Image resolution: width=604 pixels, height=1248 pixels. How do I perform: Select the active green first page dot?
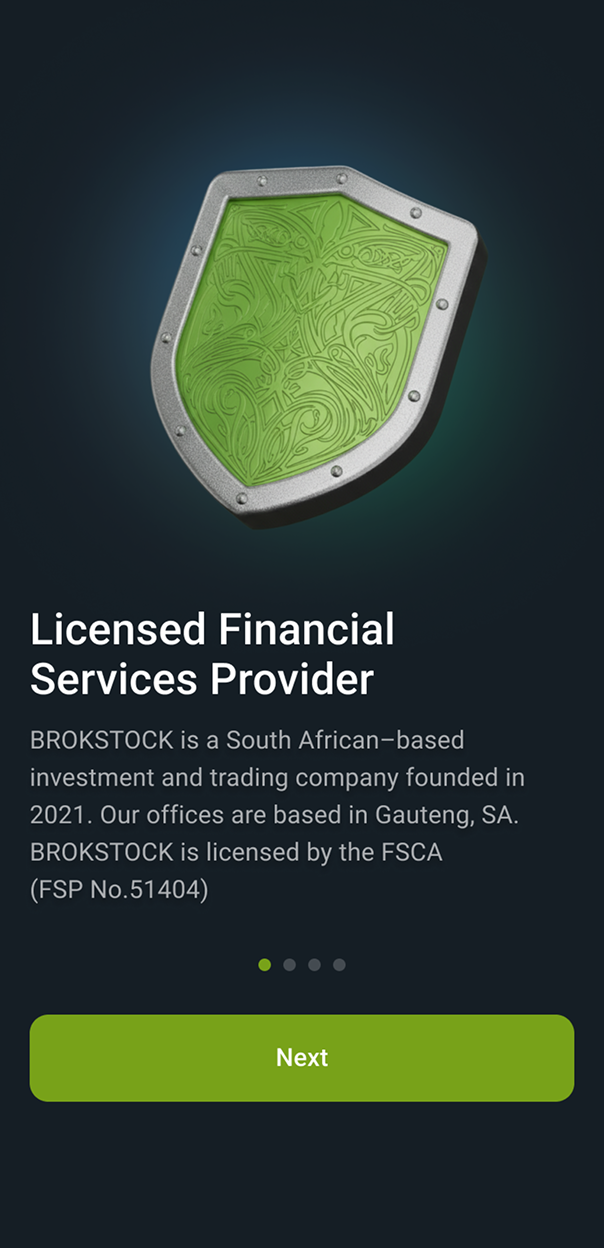(264, 965)
